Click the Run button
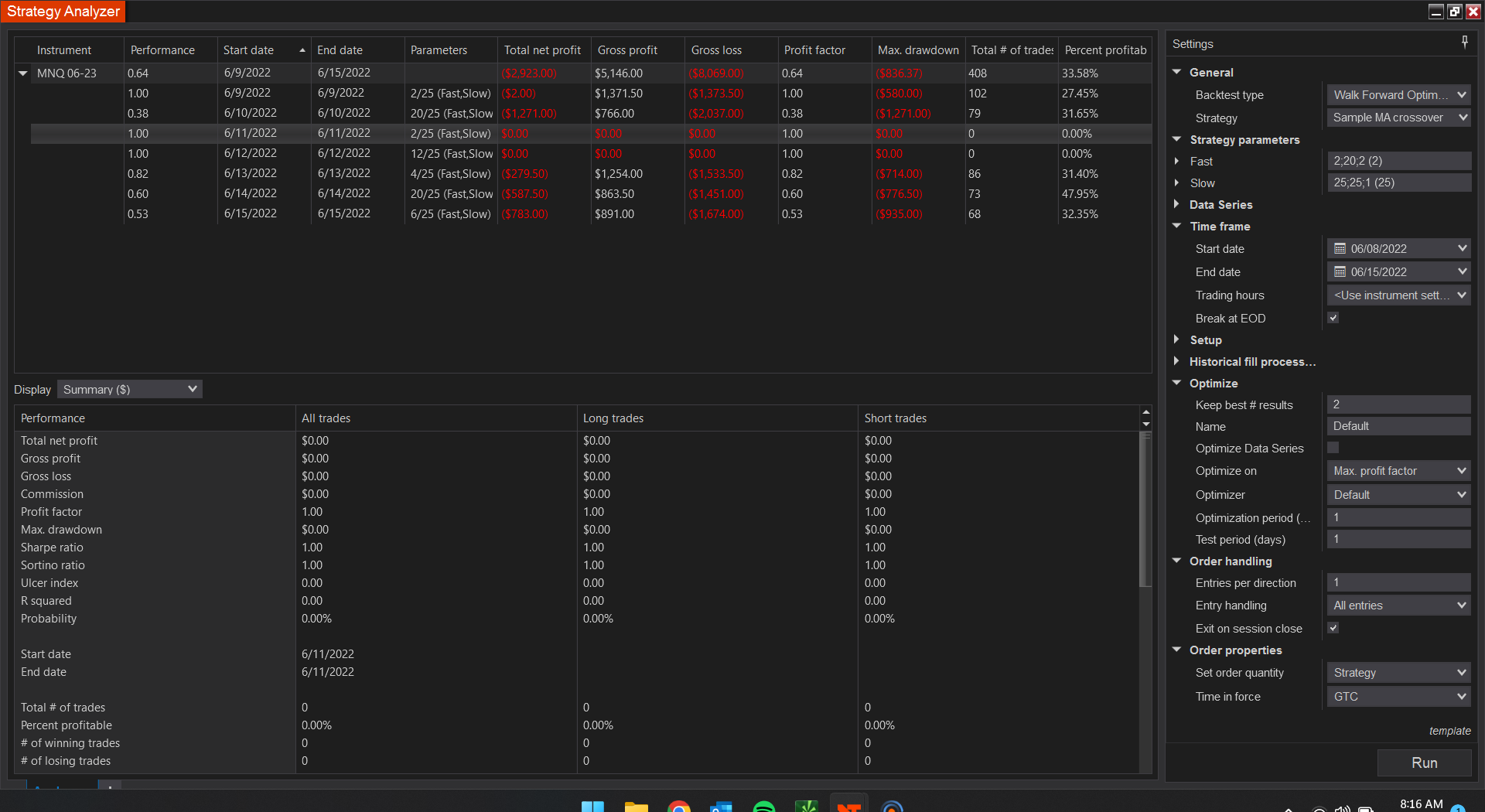The height and width of the screenshot is (812, 1485). pyautogui.click(x=1424, y=763)
